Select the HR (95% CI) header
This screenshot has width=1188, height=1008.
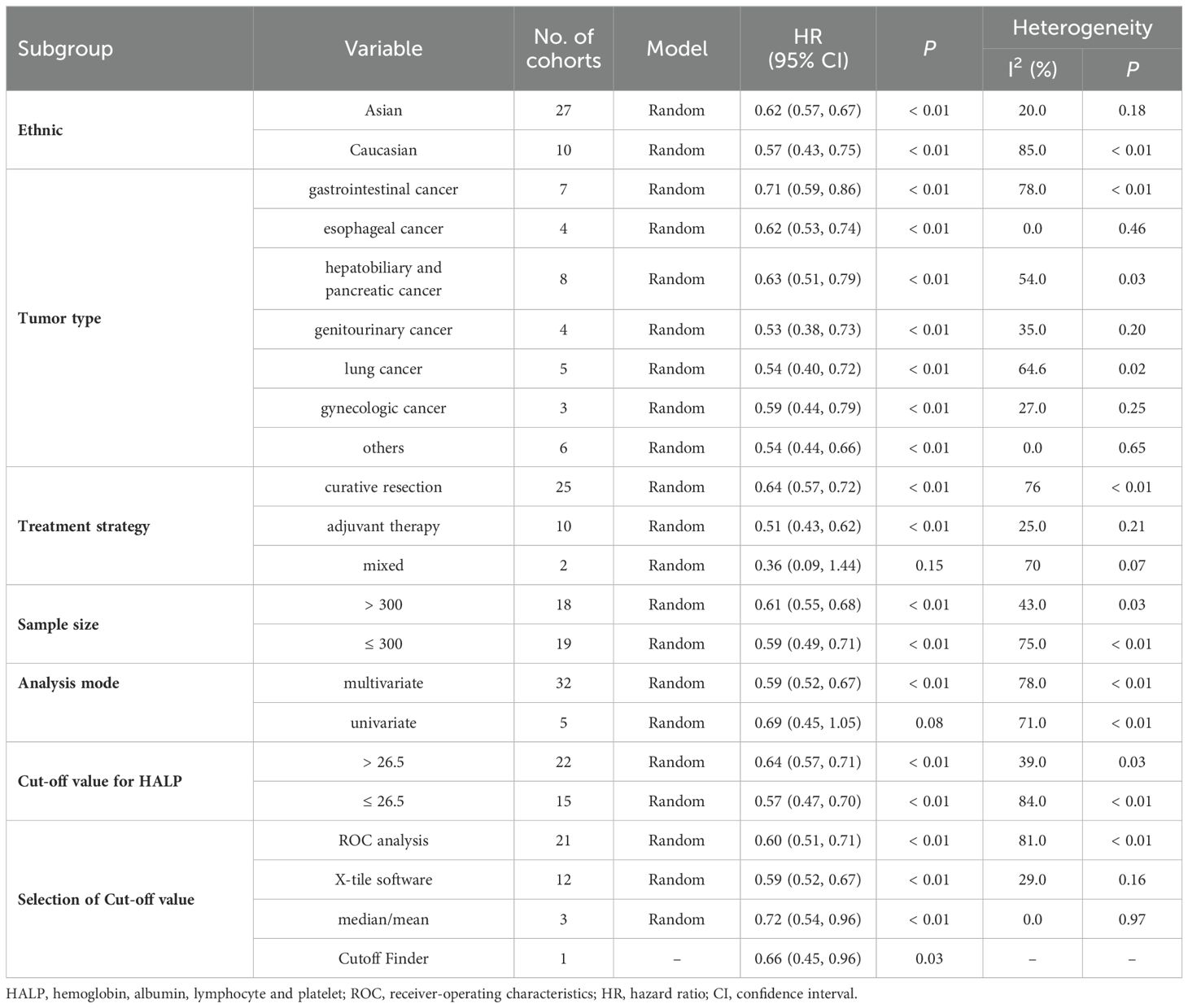[x=808, y=49]
